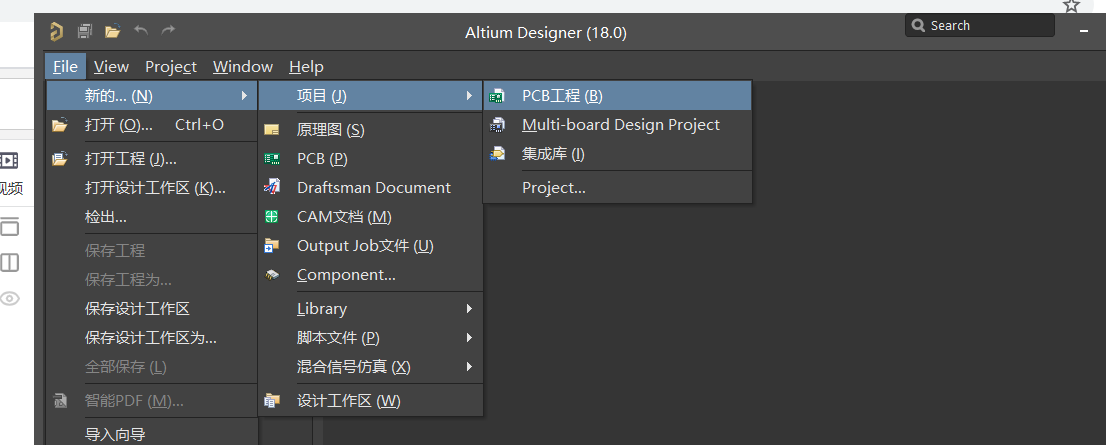Select PCB工程 (B) entry
The width and height of the screenshot is (1106, 445).
point(617,95)
